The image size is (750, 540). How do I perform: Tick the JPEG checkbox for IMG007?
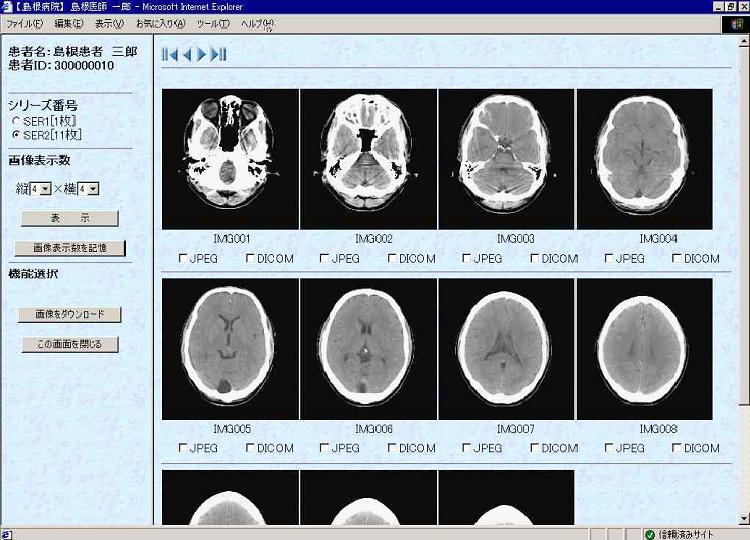click(467, 448)
